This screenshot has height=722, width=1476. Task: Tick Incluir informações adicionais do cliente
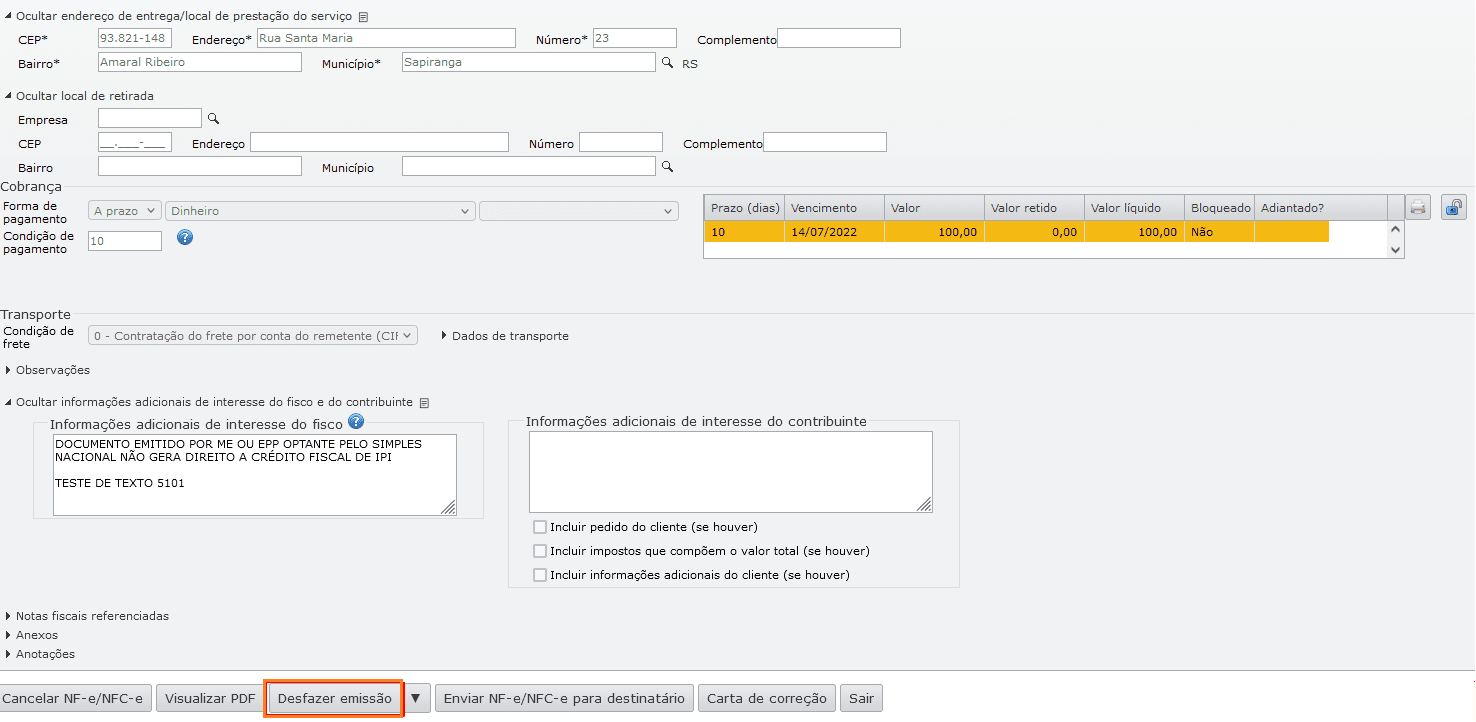pos(540,575)
